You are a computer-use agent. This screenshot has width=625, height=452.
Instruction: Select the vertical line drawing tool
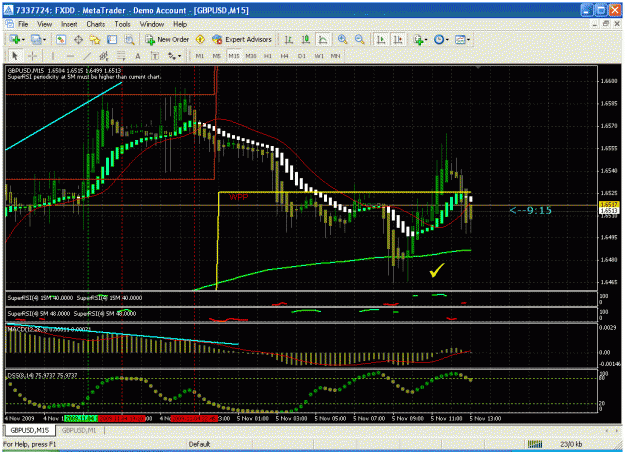click(x=52, y=56)
